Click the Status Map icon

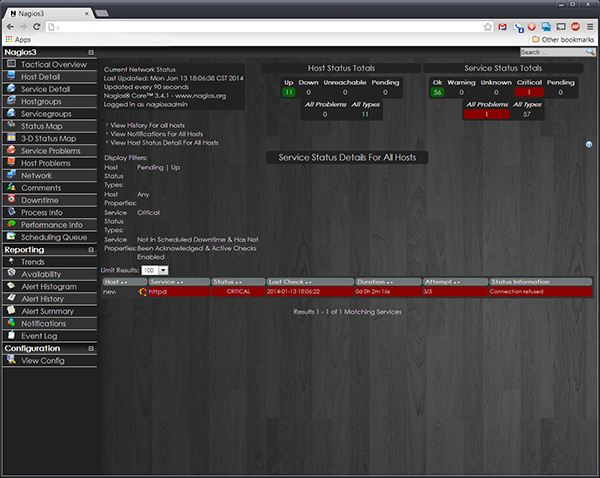(11, 126)
